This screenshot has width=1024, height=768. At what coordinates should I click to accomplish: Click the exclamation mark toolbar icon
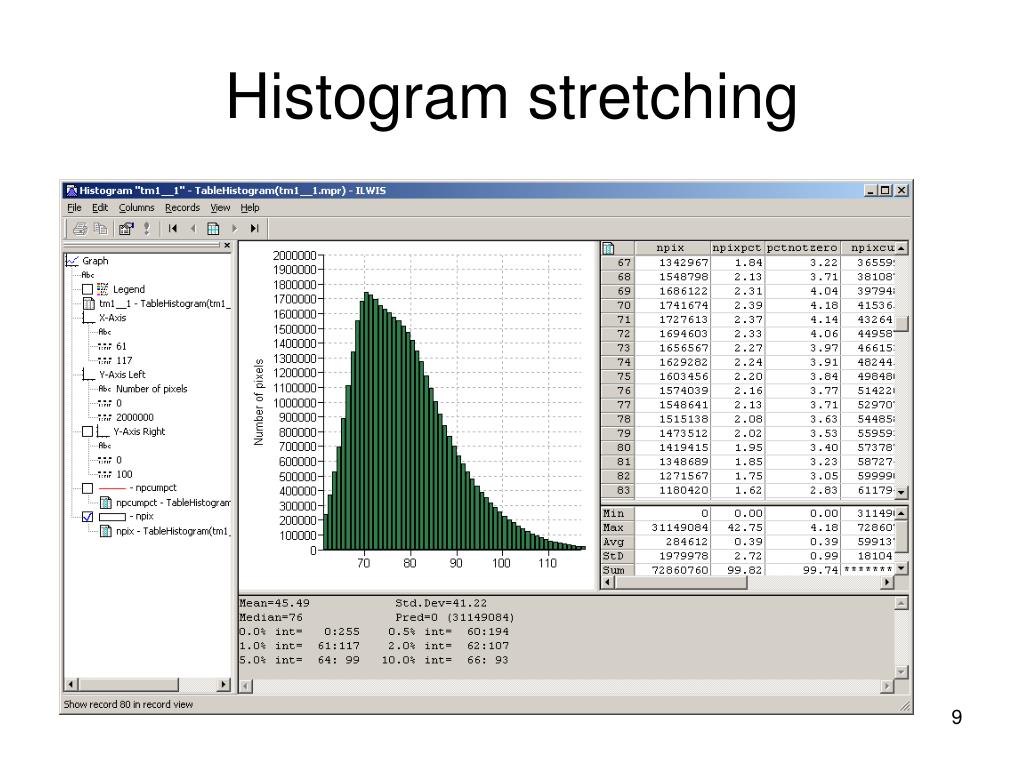pos(147,229)
